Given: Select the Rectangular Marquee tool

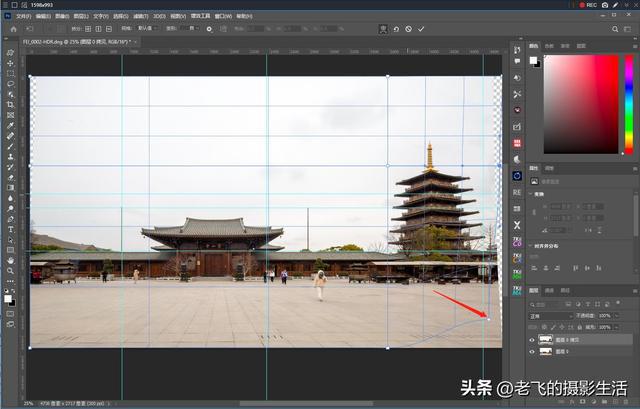Looking at the screenshot, I should [x=10, y=73].
